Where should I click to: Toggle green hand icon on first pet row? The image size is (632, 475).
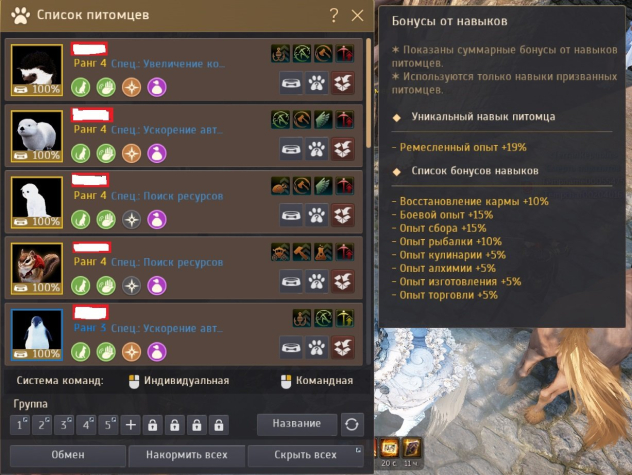(106, 88)
